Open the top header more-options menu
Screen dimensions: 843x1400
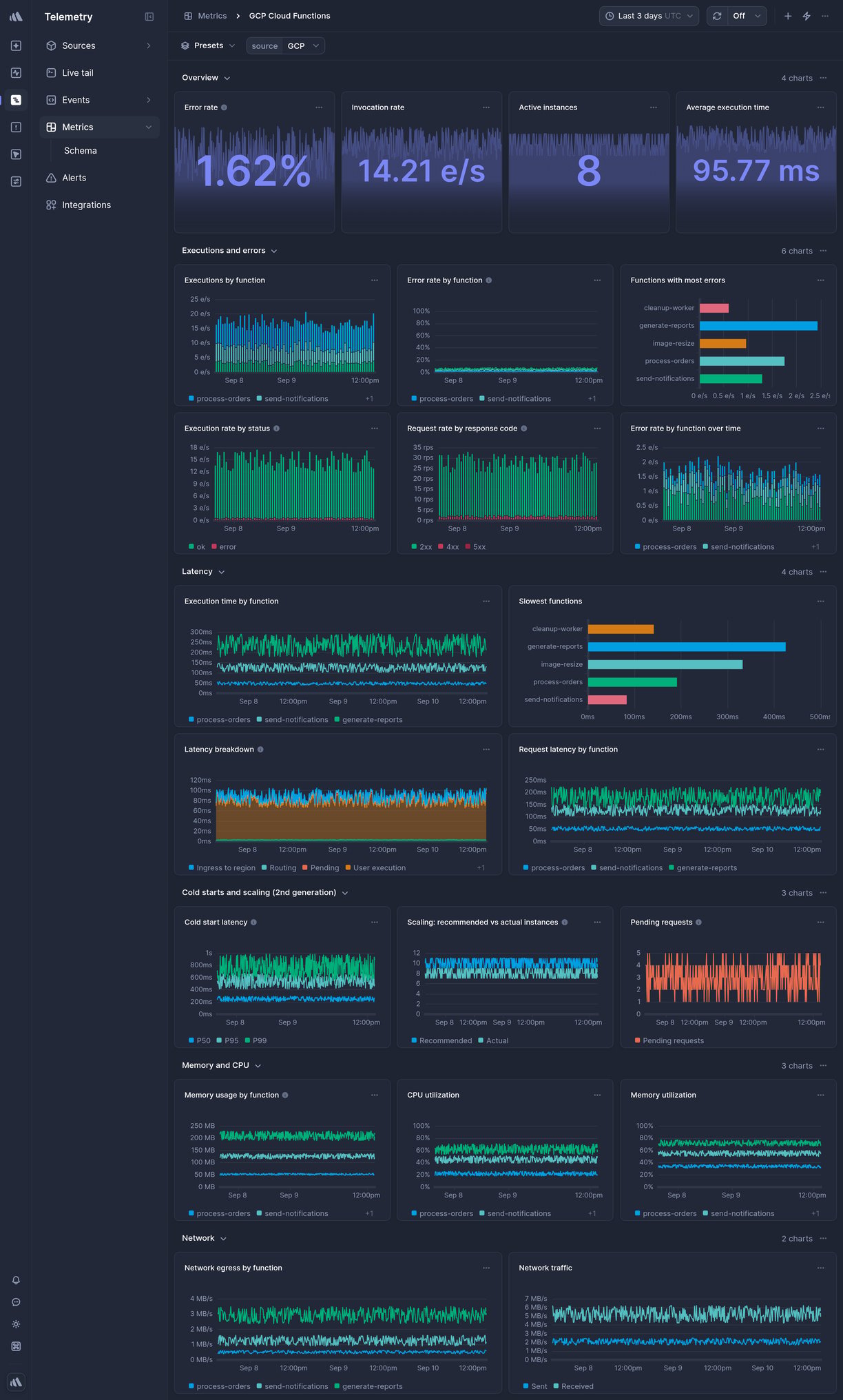point(825,16)
